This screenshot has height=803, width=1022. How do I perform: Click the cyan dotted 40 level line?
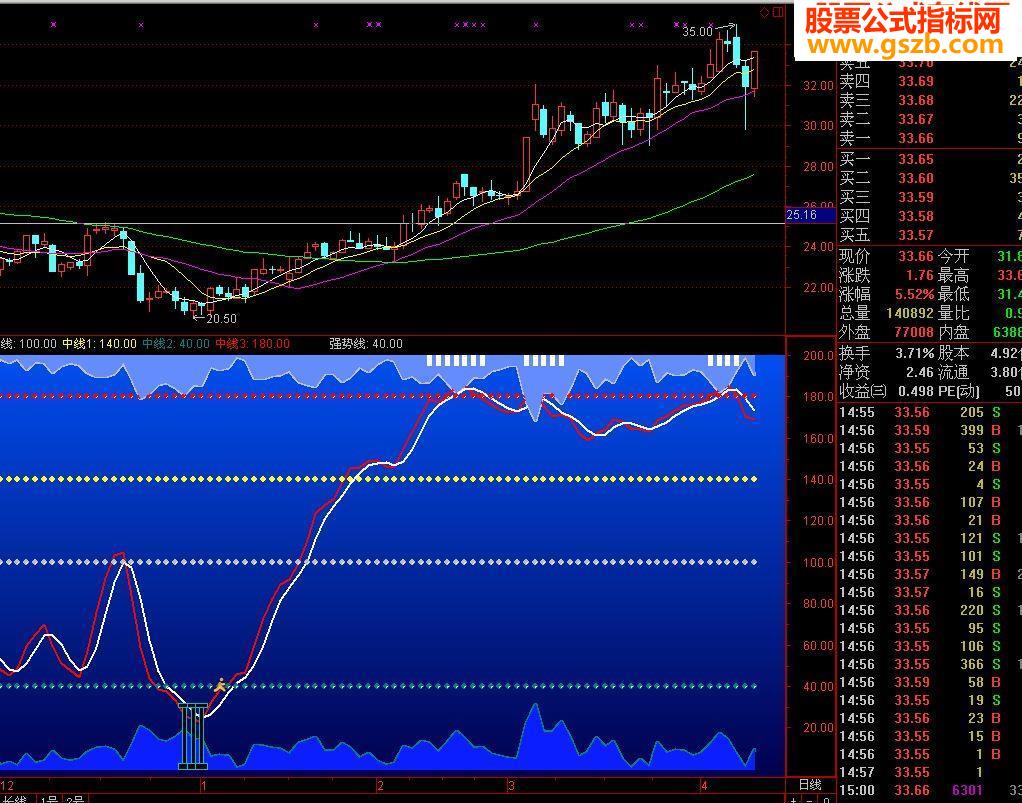point(378,686)
